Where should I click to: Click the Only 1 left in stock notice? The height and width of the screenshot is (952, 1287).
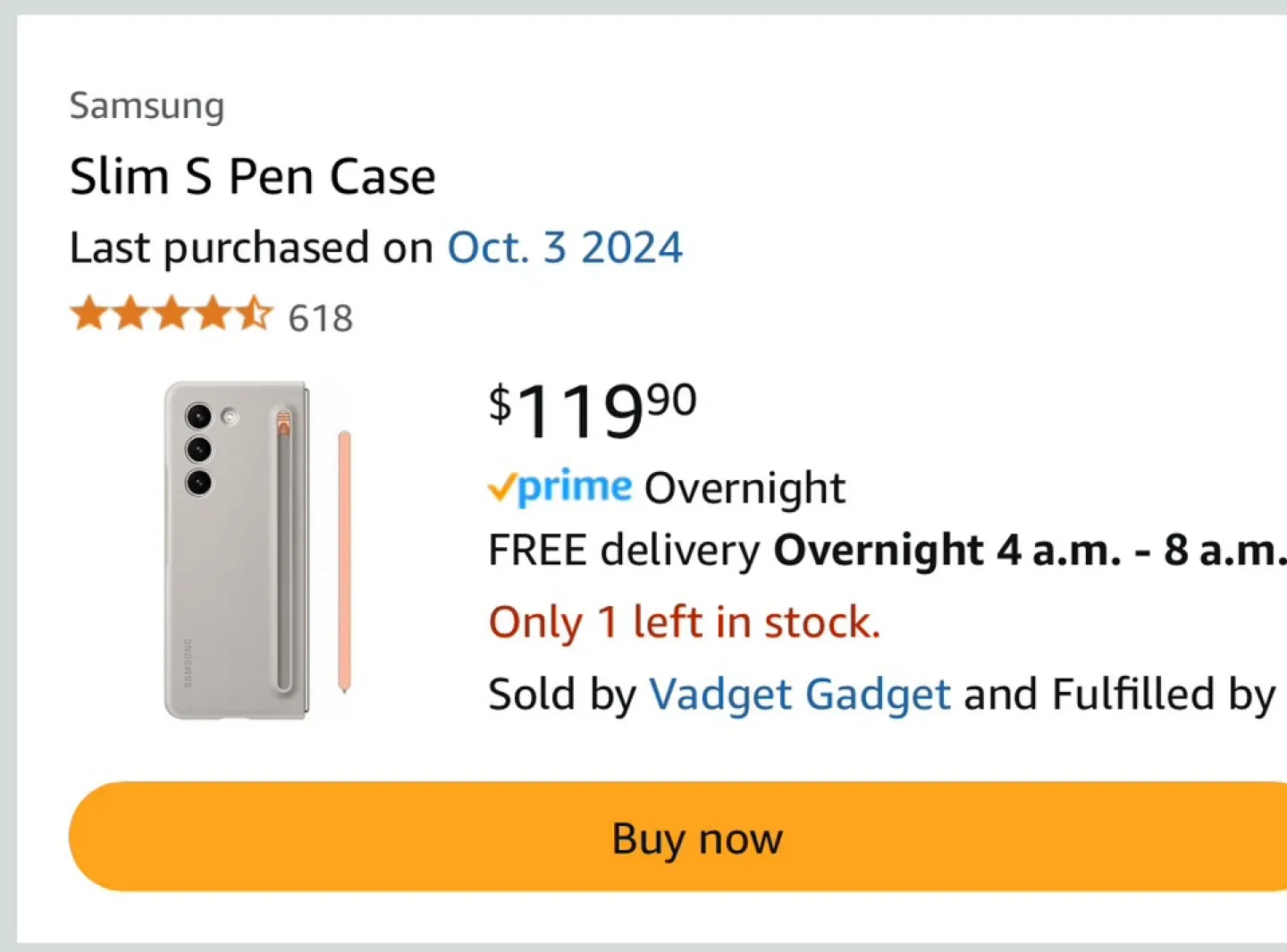click(684, 621)
